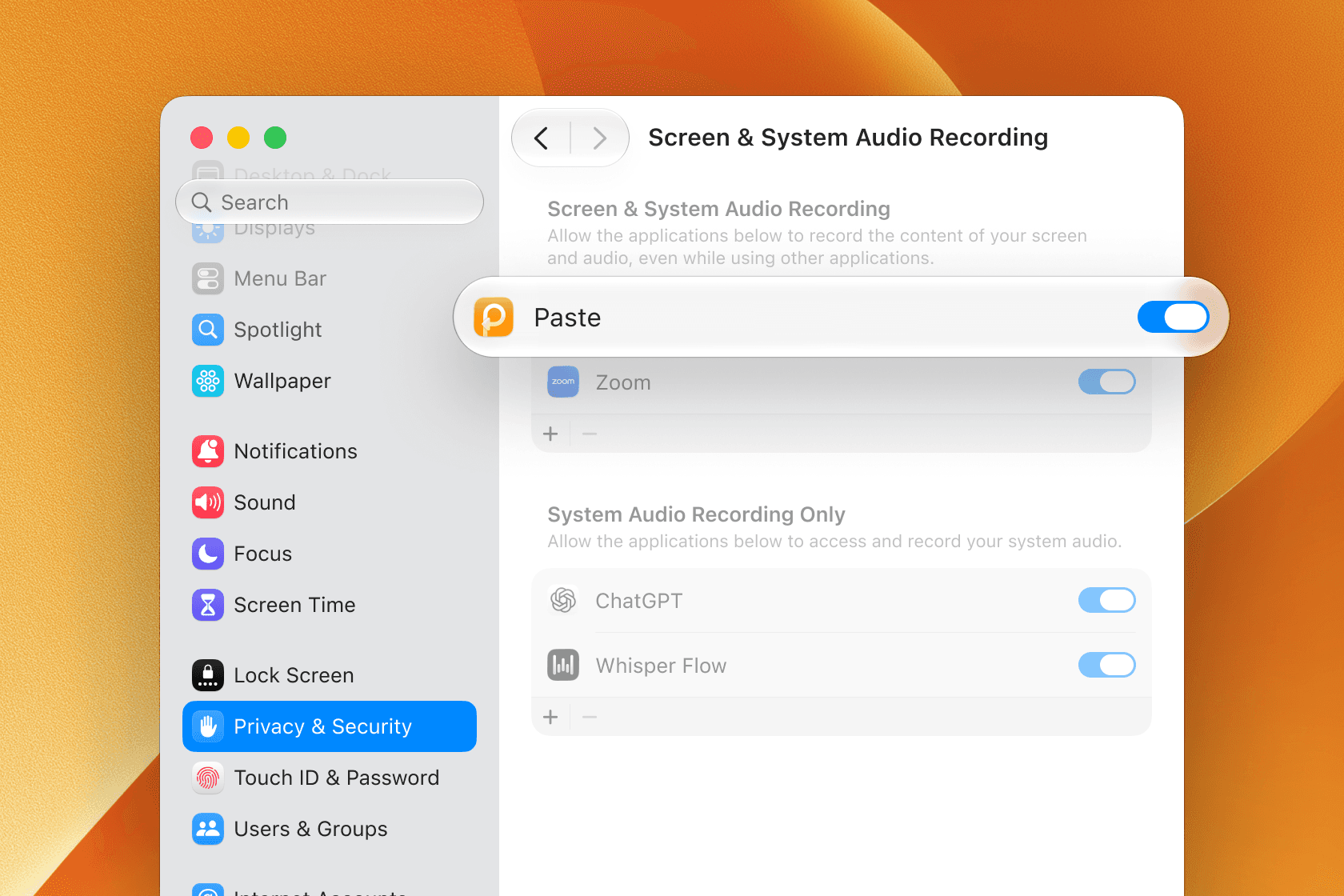Click the Sound speaker icon

[x=208, y=502]
